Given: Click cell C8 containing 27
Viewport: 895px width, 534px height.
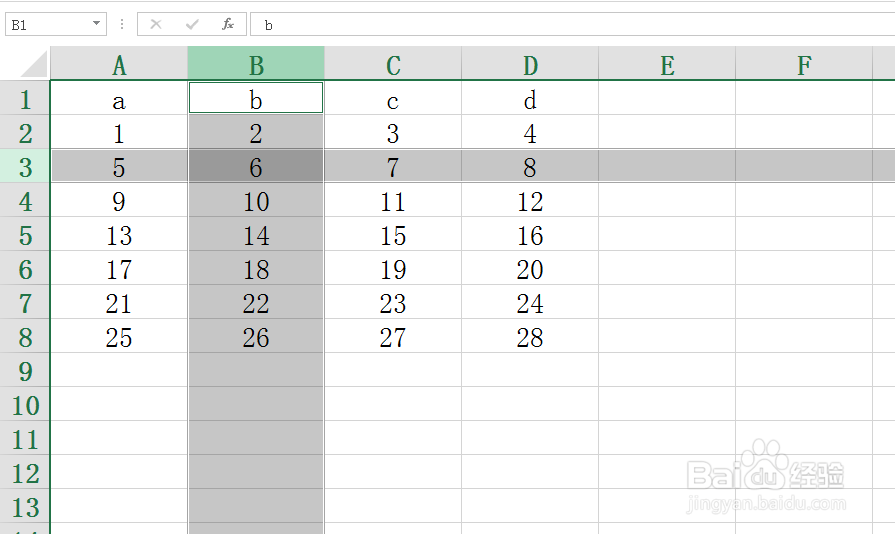Looking at the screenshot, I should [393, 336].
